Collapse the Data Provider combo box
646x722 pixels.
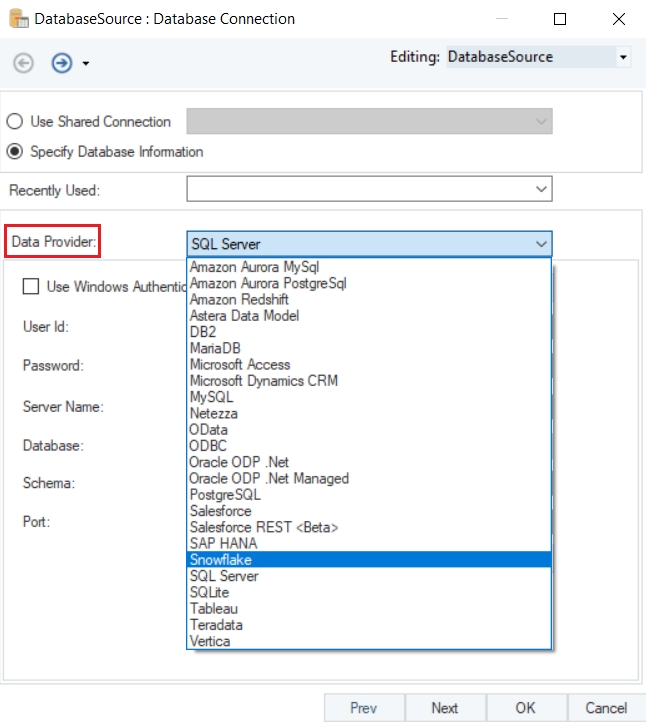coord(540,243)
